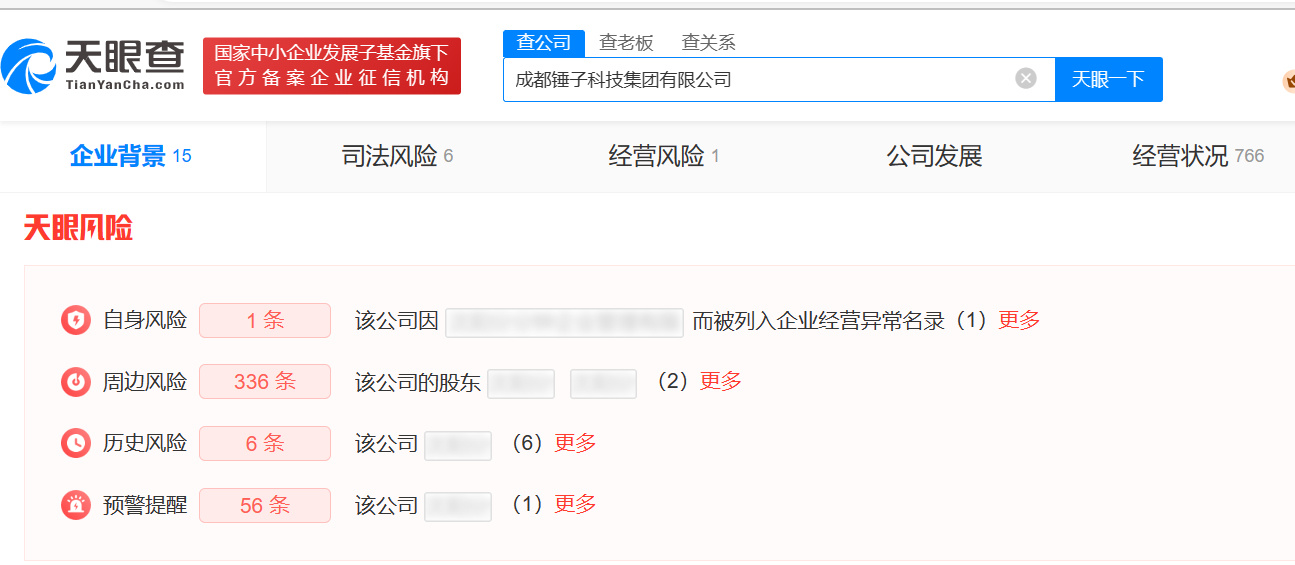Select the 查公司 search tab
Viewport: 1295px width, 565px height.
tap(543, 43)
